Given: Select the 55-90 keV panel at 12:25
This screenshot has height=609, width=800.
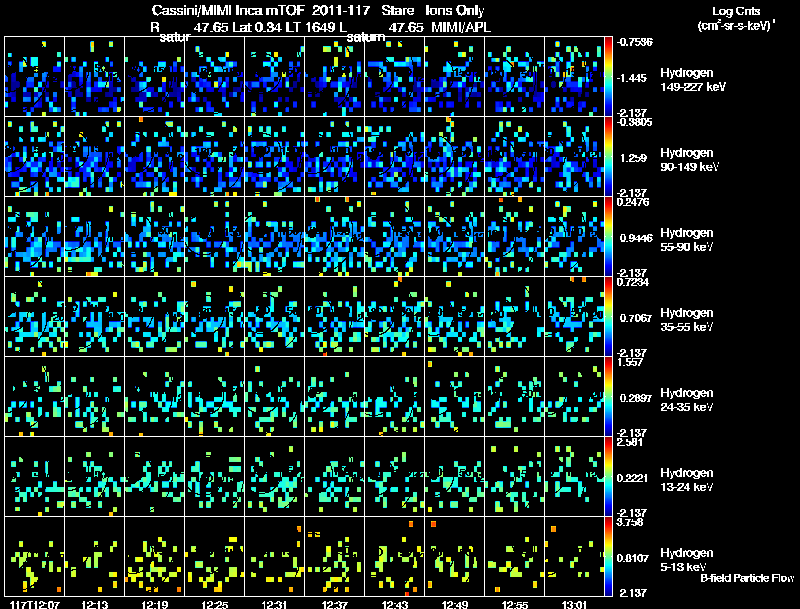Looking at the screenshot, I should click(215, 237).
